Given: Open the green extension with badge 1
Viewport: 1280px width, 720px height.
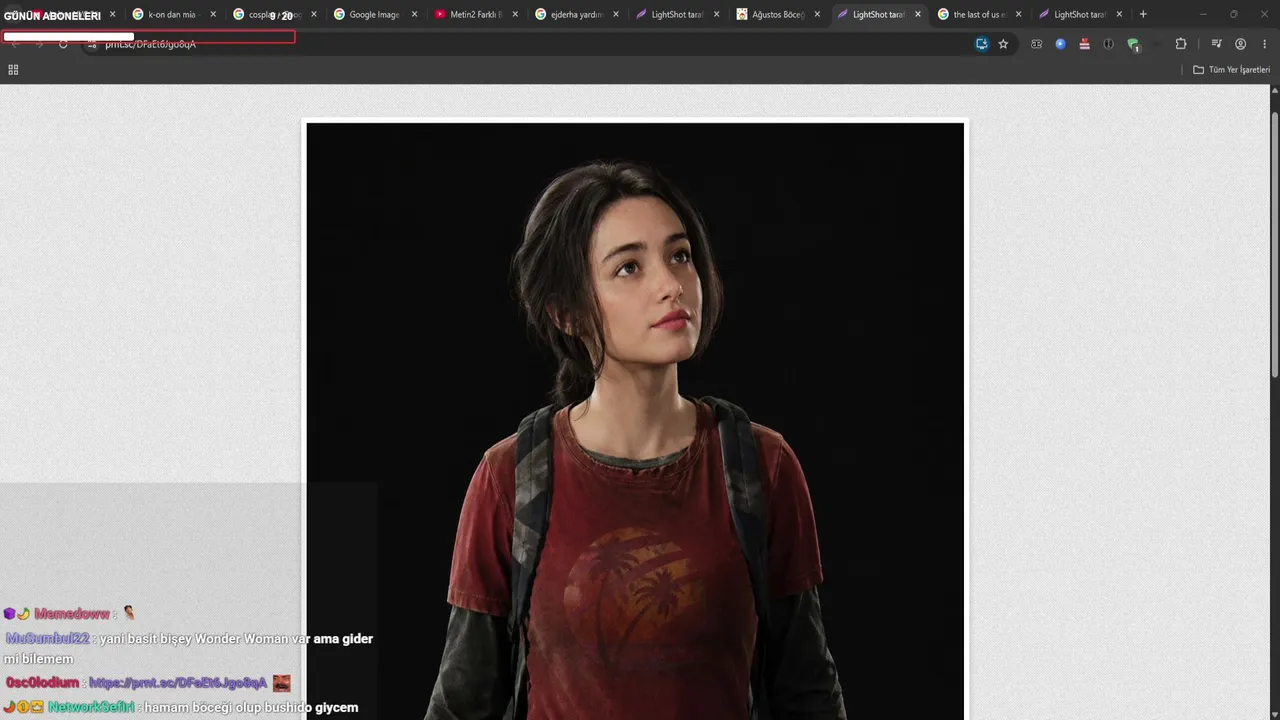Looking at the screenshot, I should tap(1133, 45).
